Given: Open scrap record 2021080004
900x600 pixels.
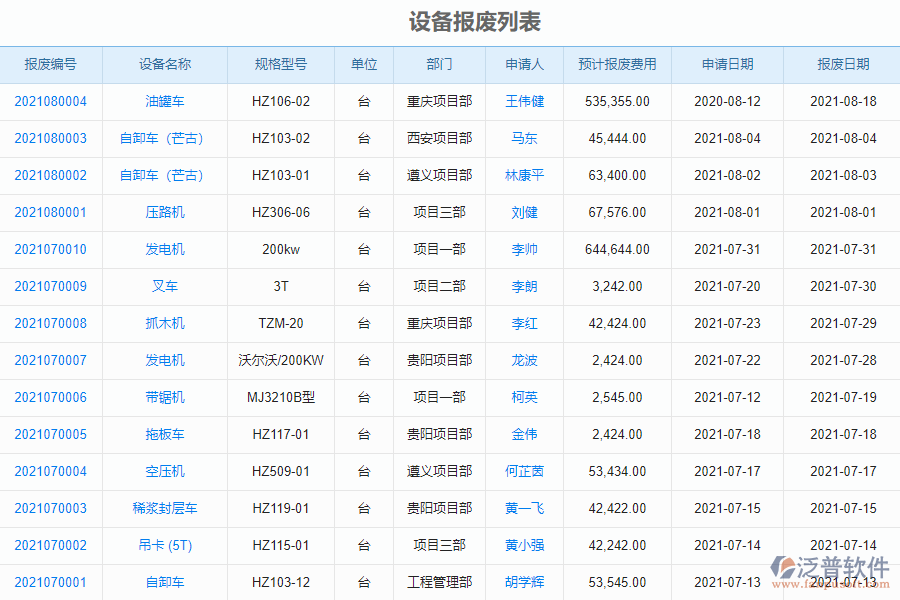Looking at the screenshot, I should [x=51, y=101].
